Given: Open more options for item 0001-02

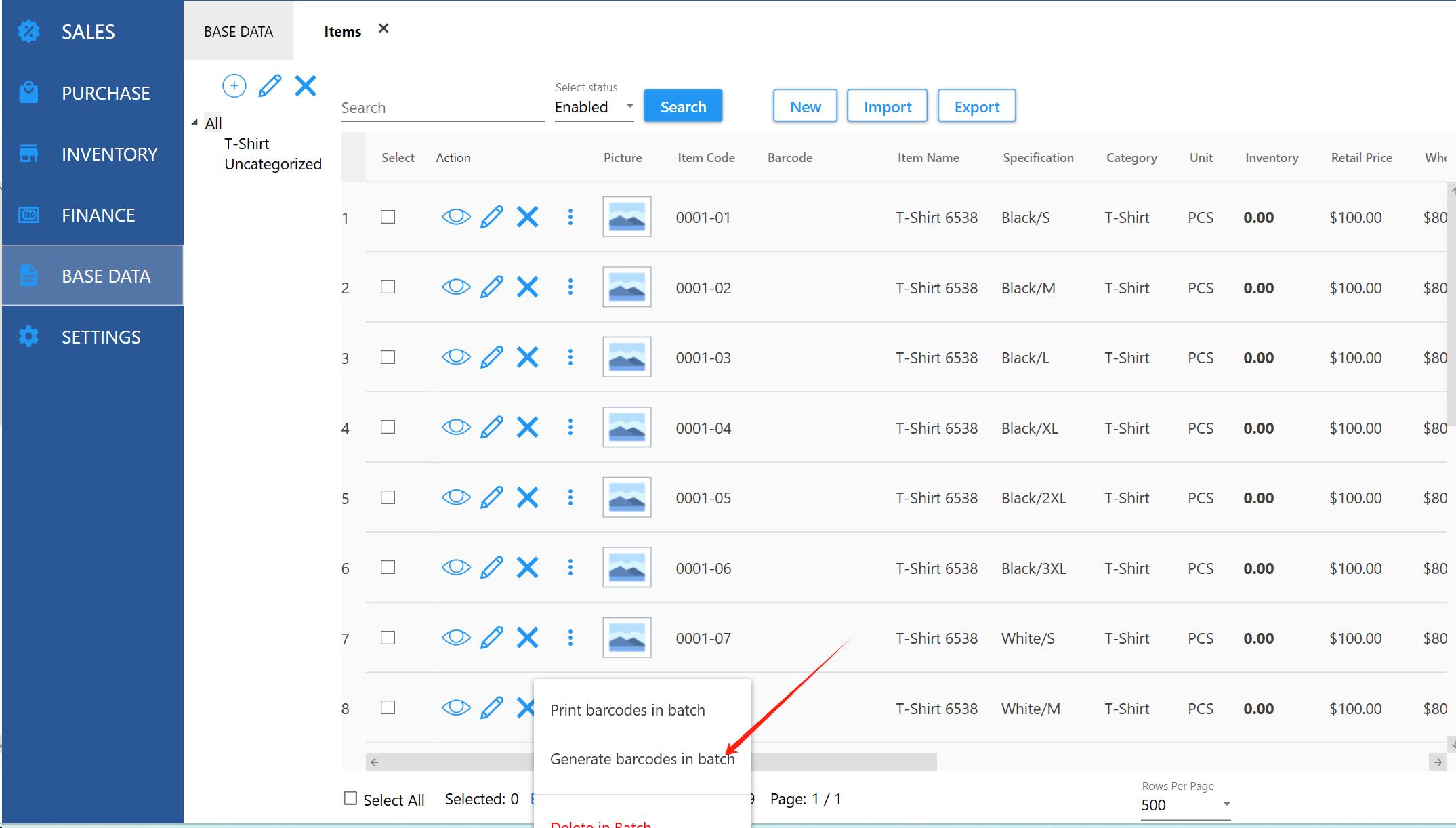Looking at the screenshot, I should (570, 287).
